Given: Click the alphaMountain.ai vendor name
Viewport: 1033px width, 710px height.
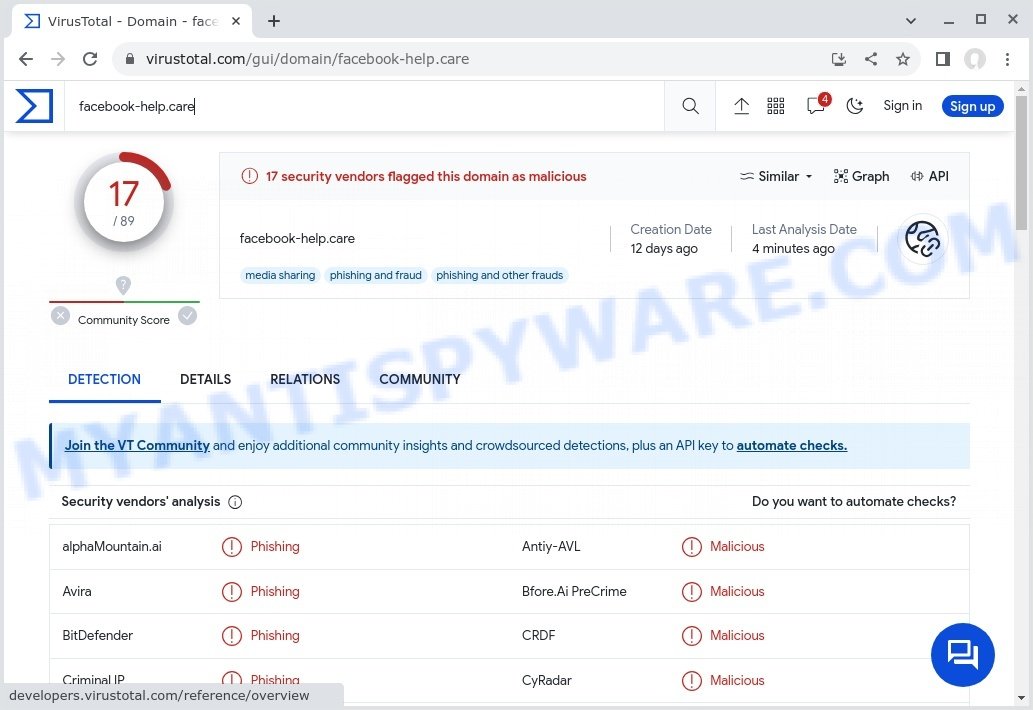Looking at the screenshot, I should point(111,547).
